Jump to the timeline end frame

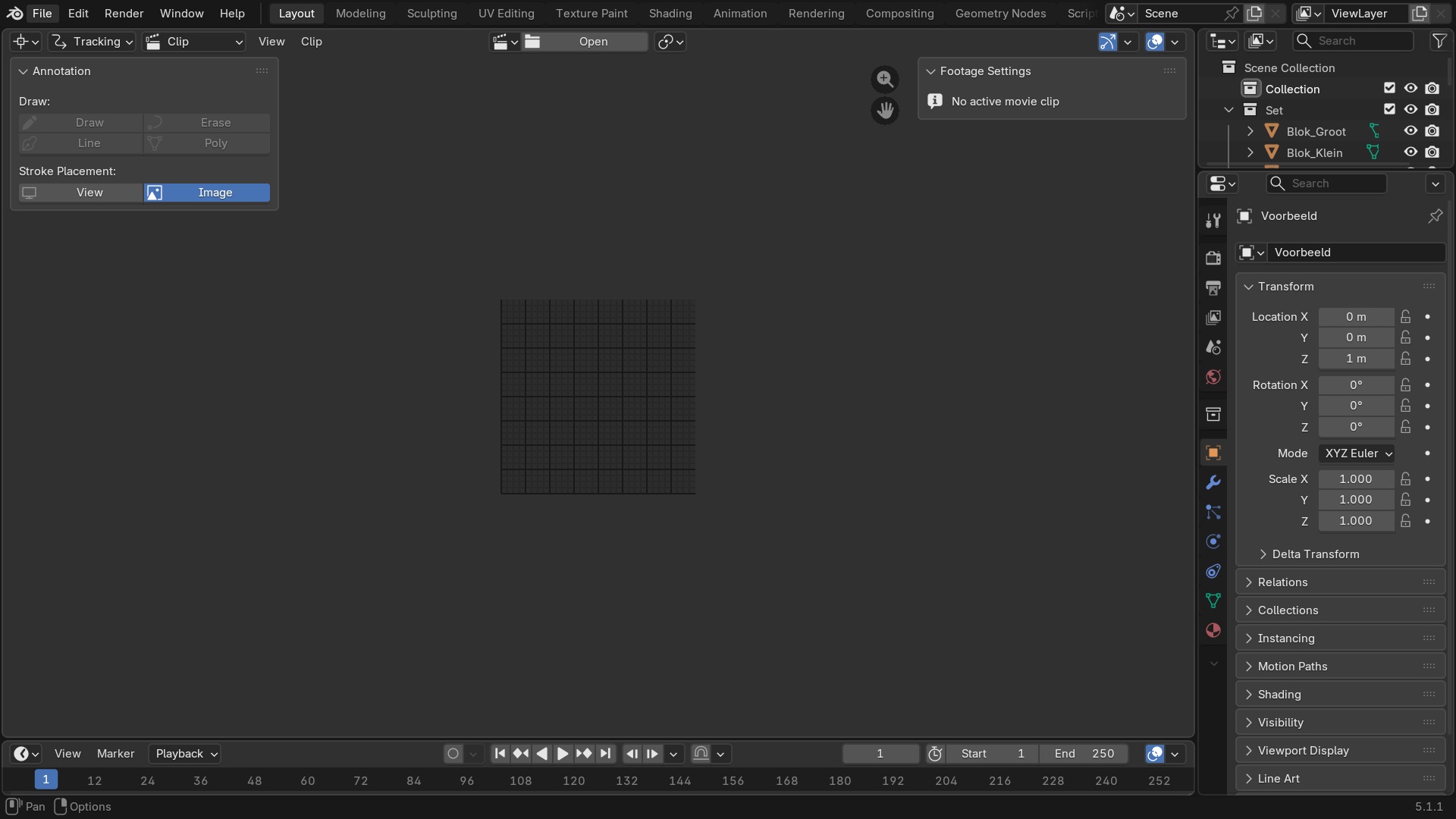tap(605, 754)
